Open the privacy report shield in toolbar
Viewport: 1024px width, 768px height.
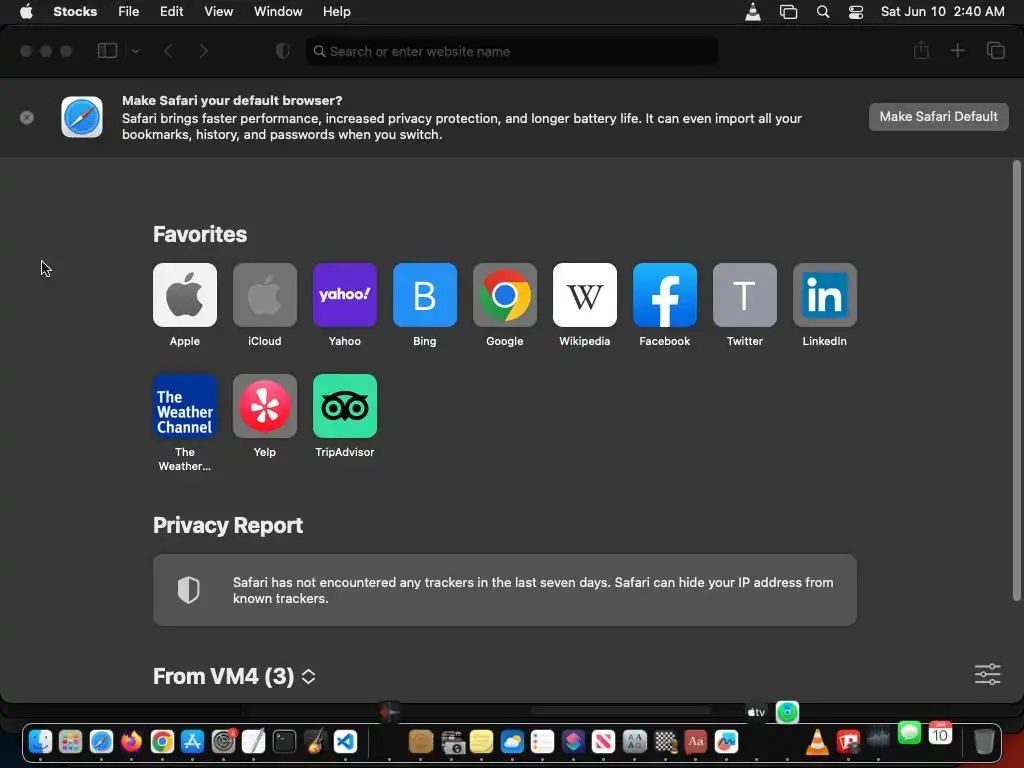[x=282, y=51]
